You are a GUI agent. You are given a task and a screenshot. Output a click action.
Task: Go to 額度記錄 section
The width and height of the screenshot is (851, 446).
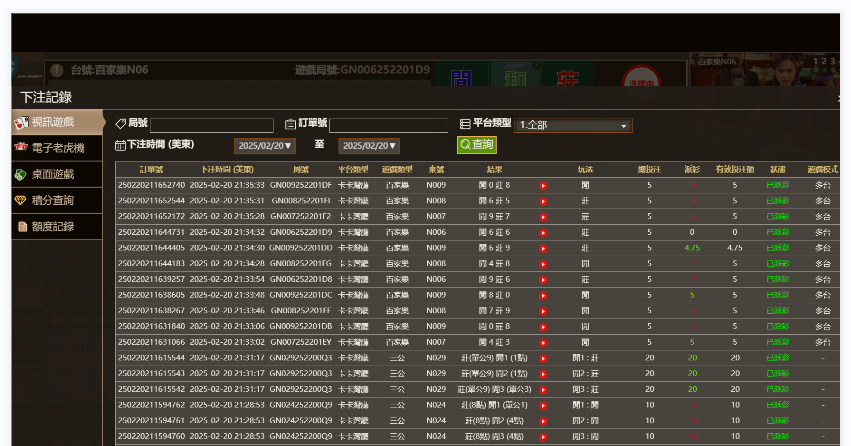coord(57,226)
